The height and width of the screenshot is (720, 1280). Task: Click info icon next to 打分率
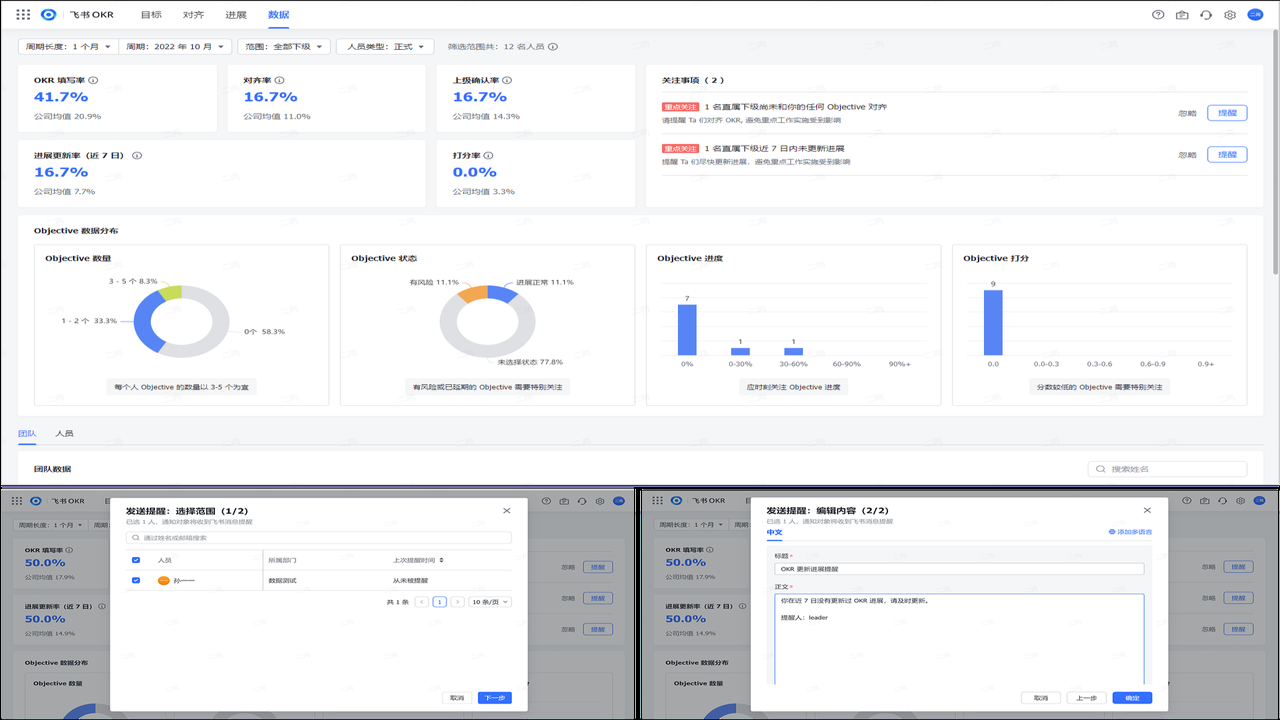489,155
